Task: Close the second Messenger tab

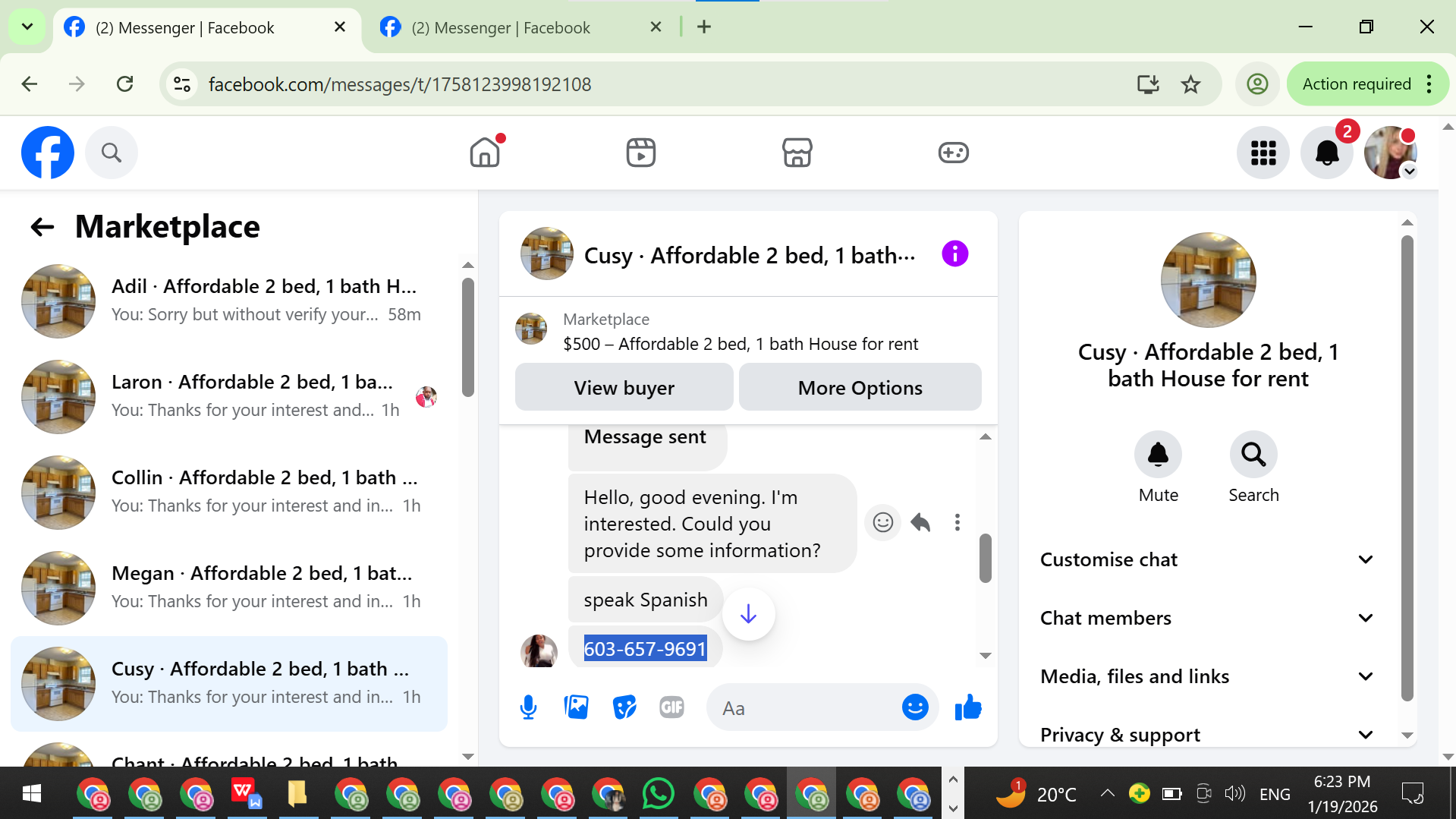Action: click(x=656, y=27)
